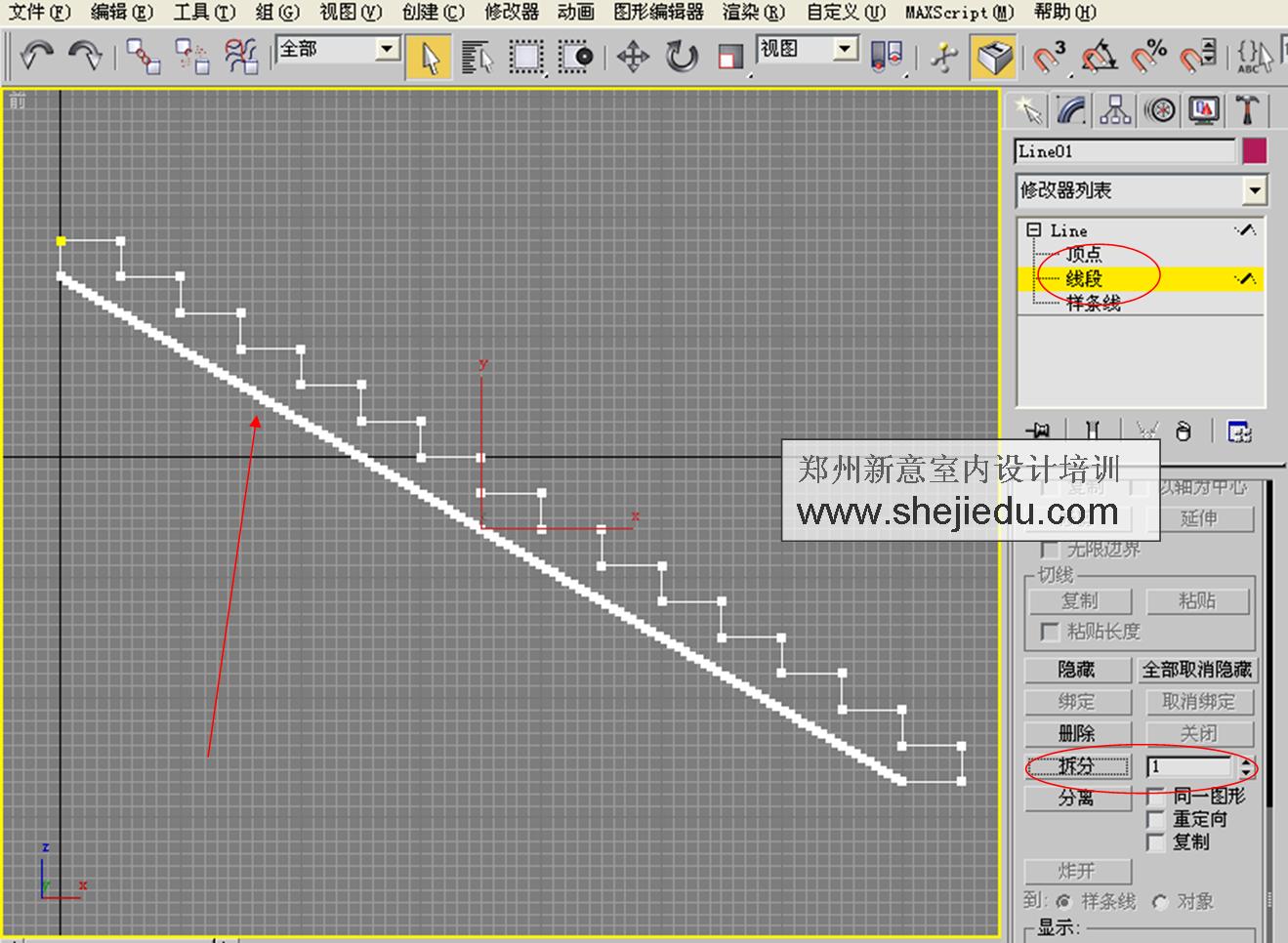Click the 拆分 button
Viewport: 1288px width, 943px height.
pos(1077,766)
